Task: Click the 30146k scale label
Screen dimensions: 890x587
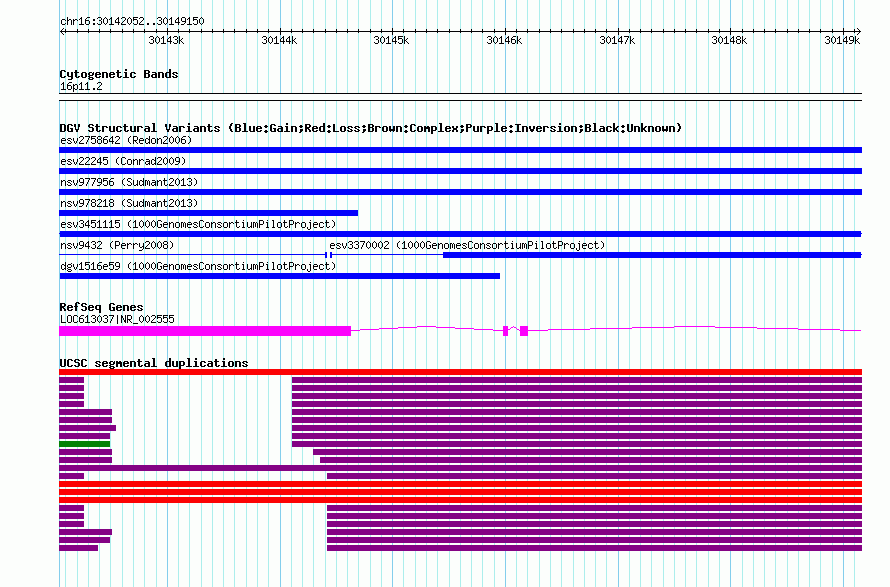Action: 504,40
